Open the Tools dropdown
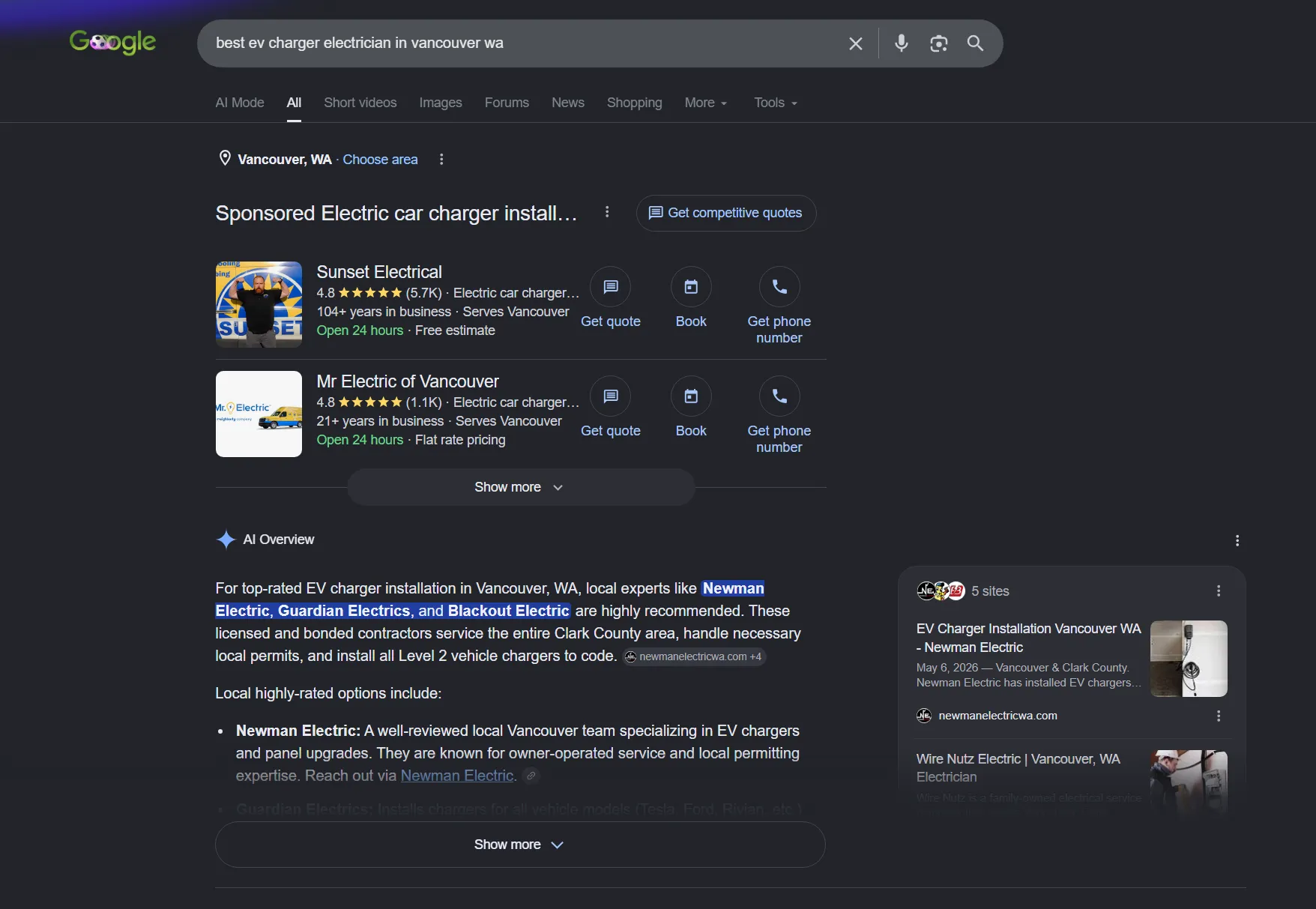Screen dimensions: 1316x909 tap(776, 103)
